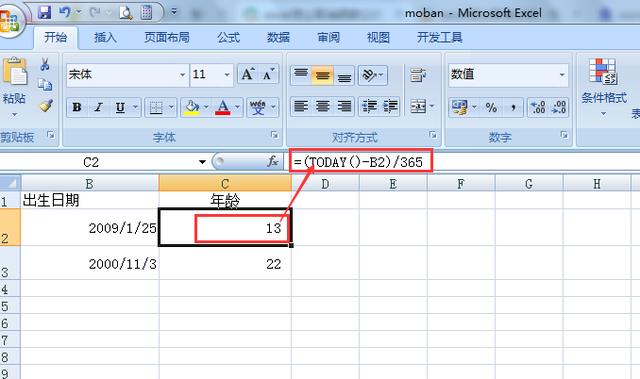Merge and center cells
640x379 pixels.
418,106
